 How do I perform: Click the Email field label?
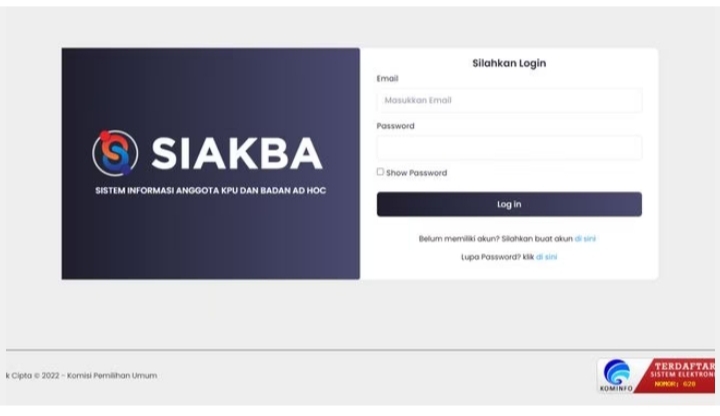(387, 78)
